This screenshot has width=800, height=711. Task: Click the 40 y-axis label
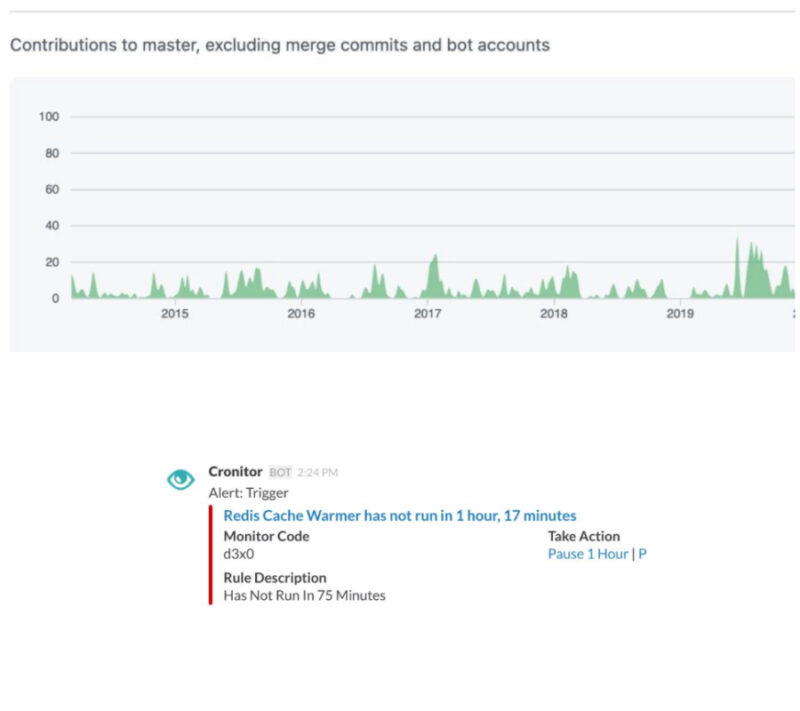coord(52,226)
